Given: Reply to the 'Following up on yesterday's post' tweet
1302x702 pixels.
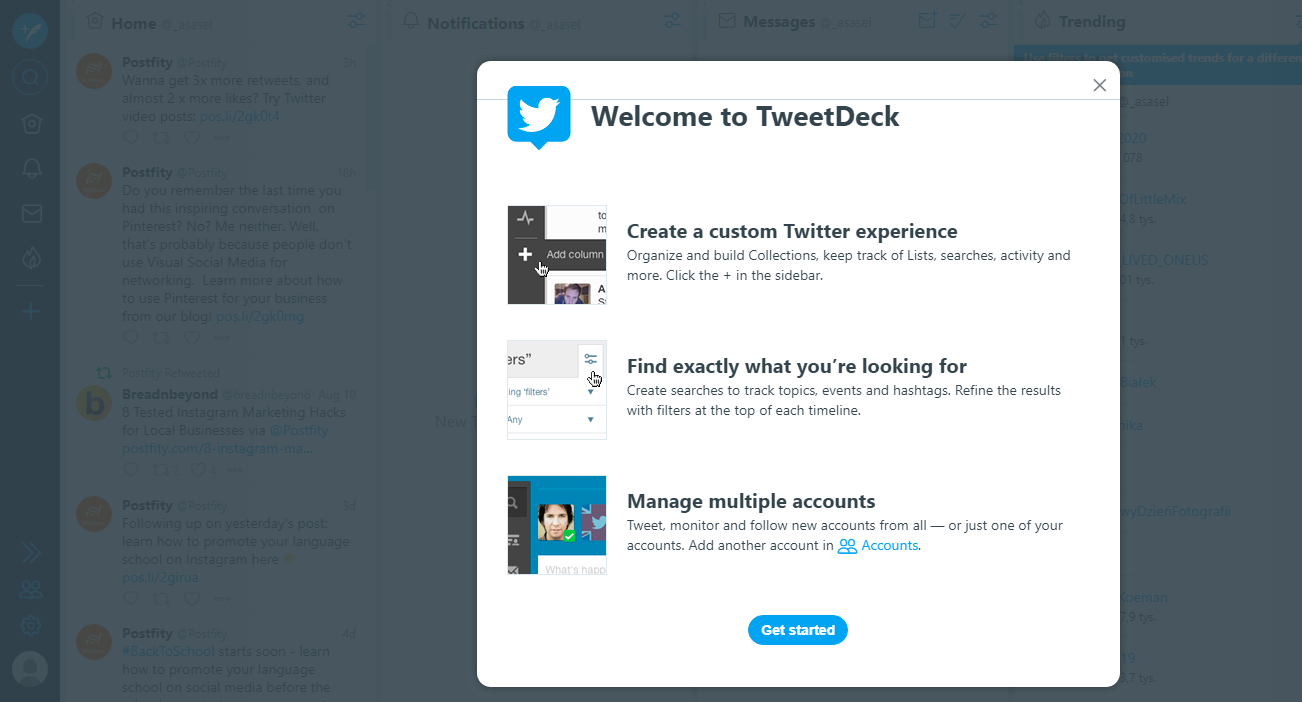Looking at the screenshot, I should click(131, 598).
